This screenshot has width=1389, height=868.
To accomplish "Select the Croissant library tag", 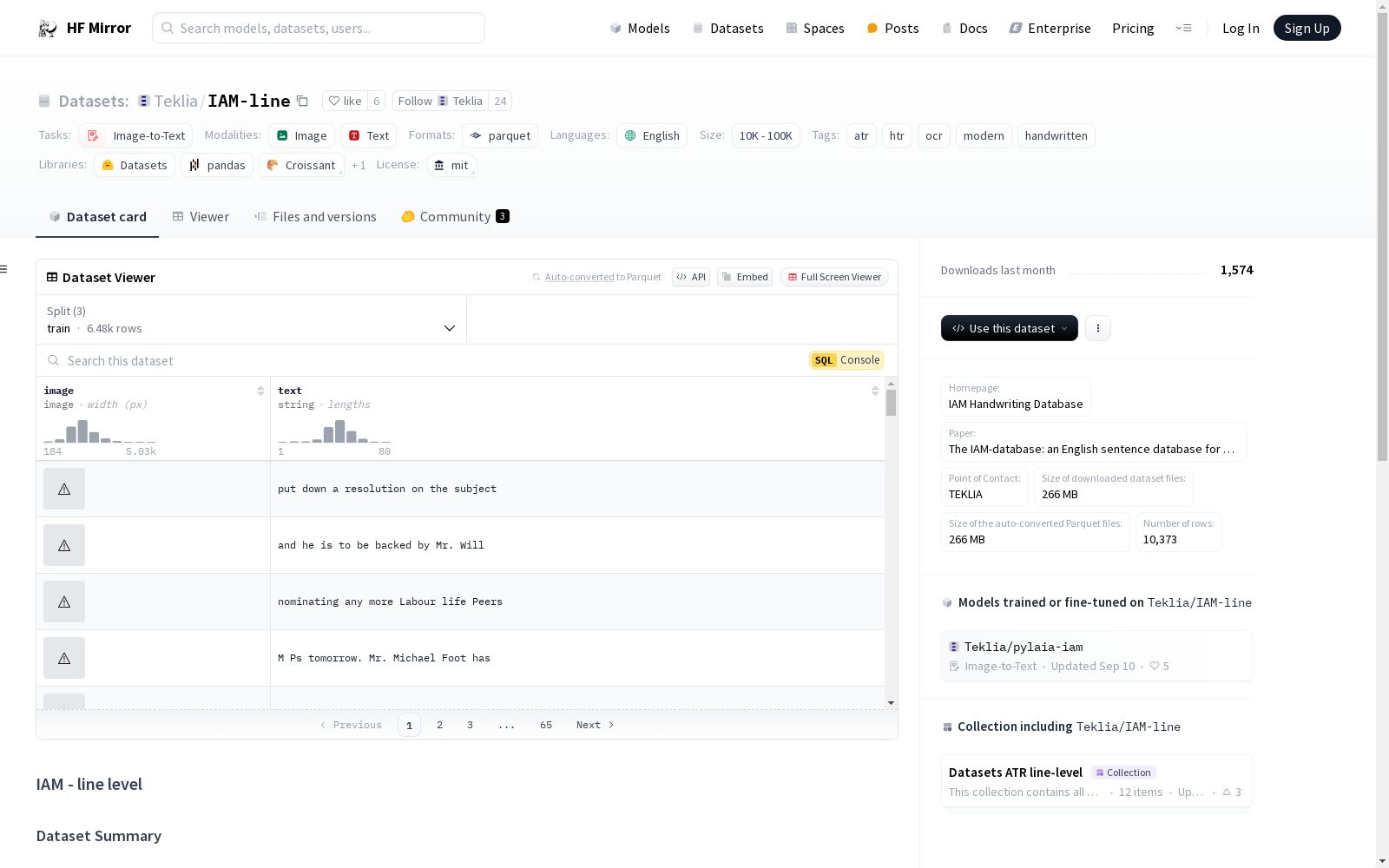I will pos(301,165).
